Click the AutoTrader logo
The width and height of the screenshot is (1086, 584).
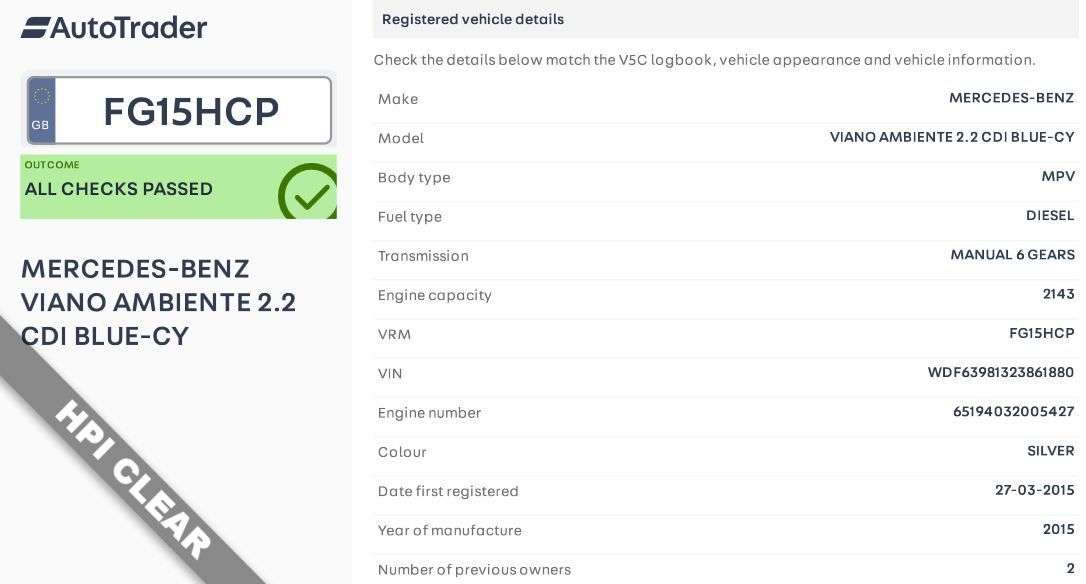[114, 28]
